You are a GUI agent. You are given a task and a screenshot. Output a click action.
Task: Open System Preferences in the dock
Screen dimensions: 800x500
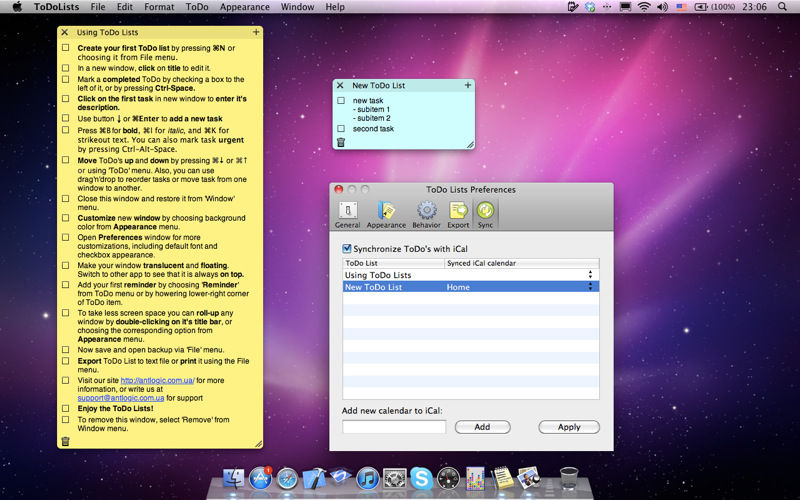394,479
